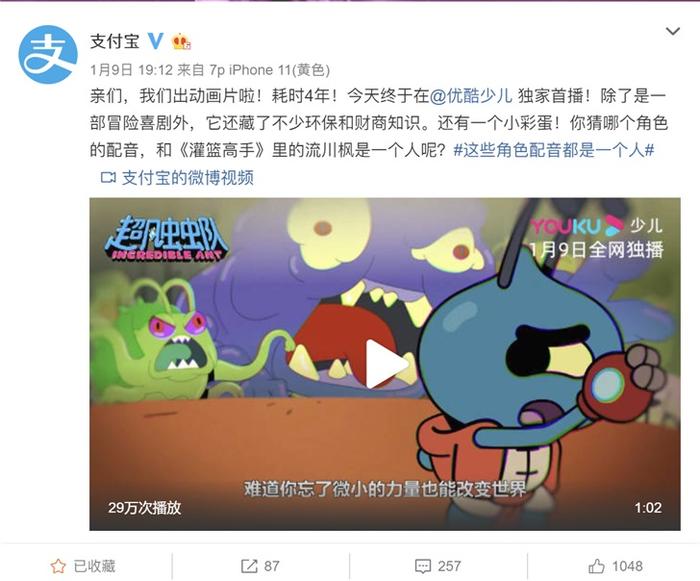Click the post timestamp 1月9日 19:12

click(131, 70)
